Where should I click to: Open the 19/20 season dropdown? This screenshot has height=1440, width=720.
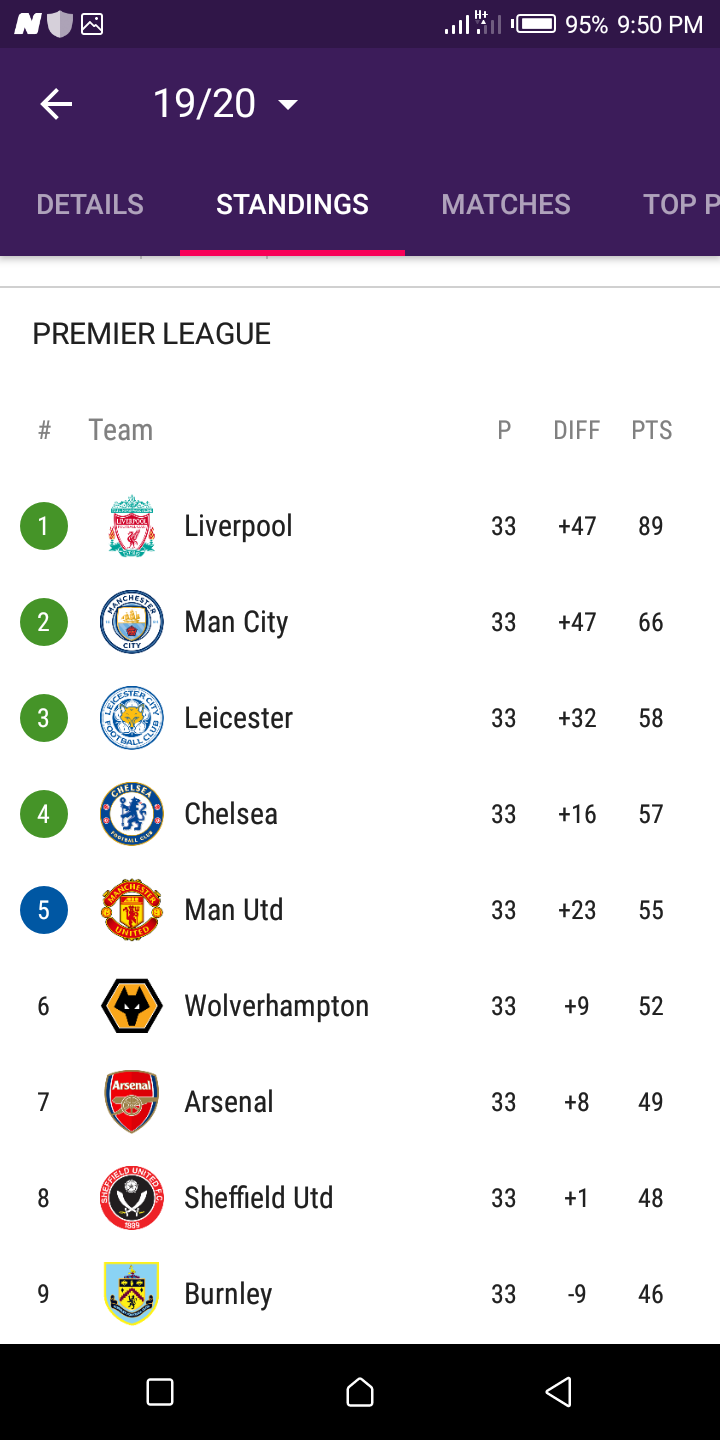(225, 104)
